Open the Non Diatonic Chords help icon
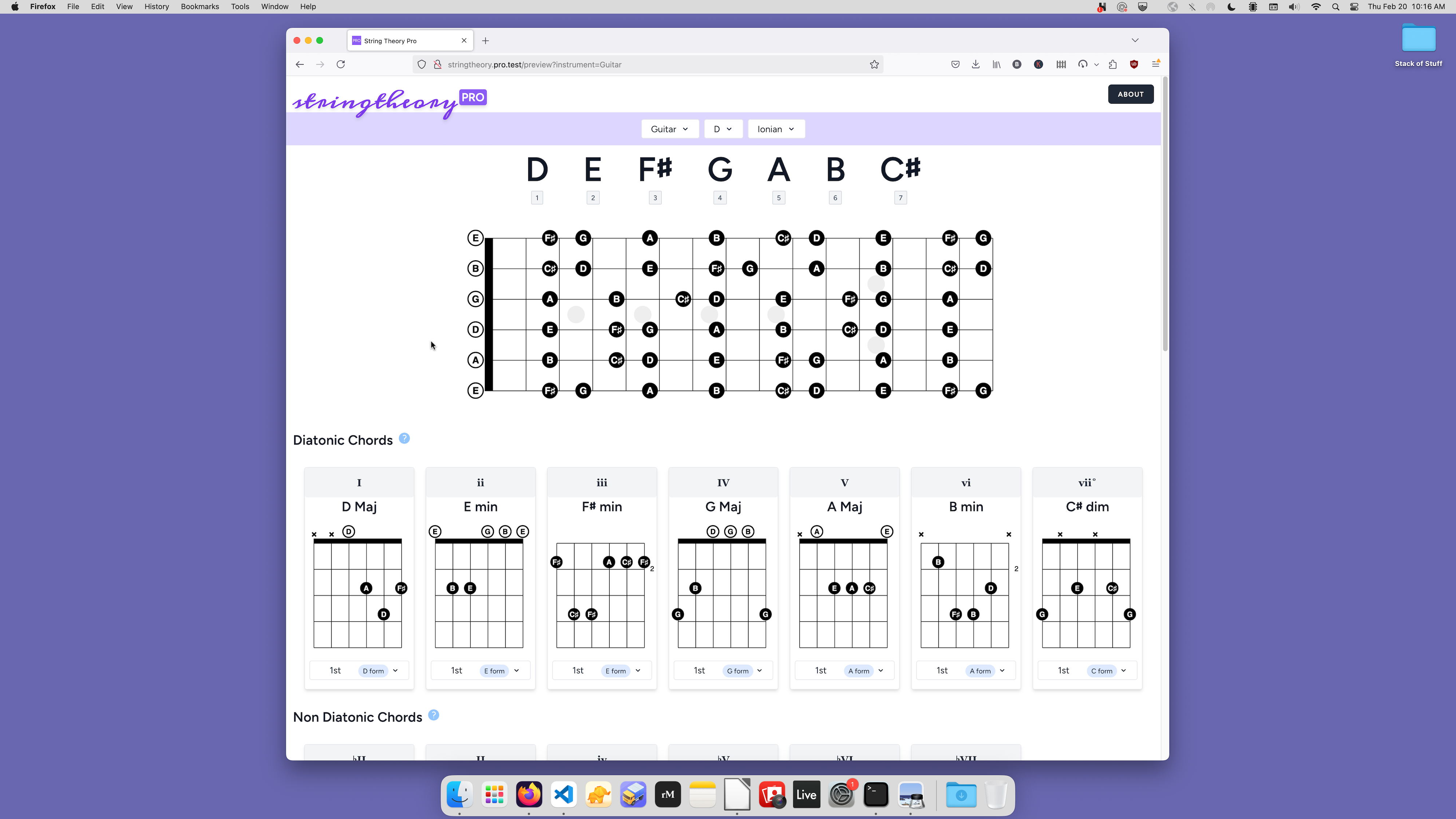 (x=434, y=715)
